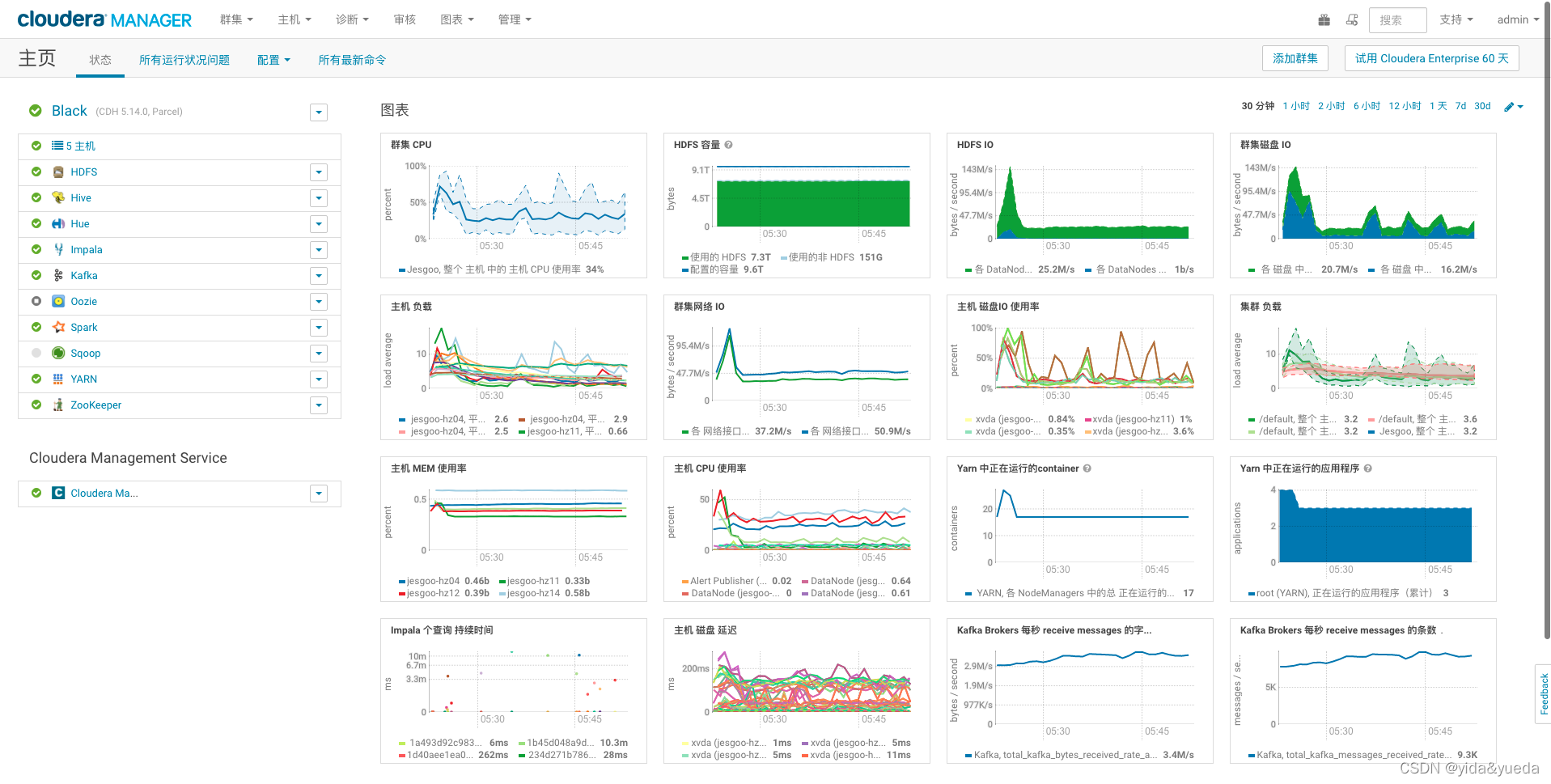
Task: Click the Hive service icon
Action: (x=58, y=197)
